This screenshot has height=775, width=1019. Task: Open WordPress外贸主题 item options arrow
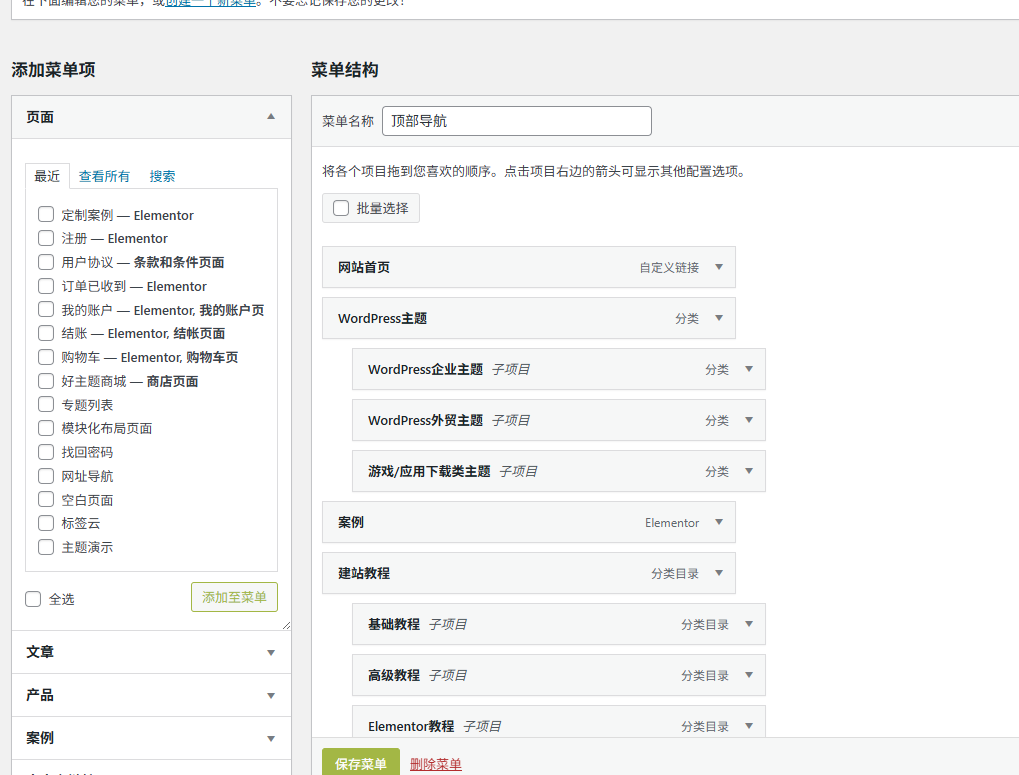(x=749, y=420)
